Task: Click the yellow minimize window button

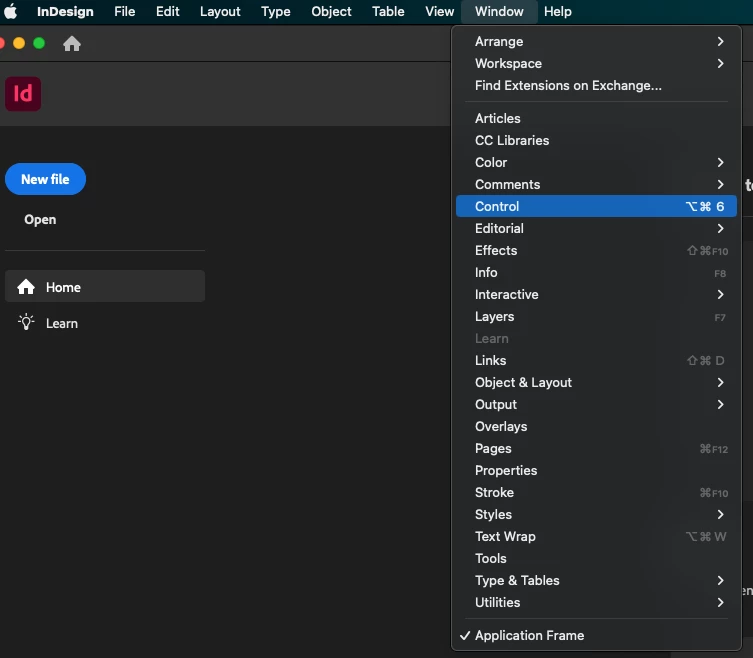Action: coord(19,43)
